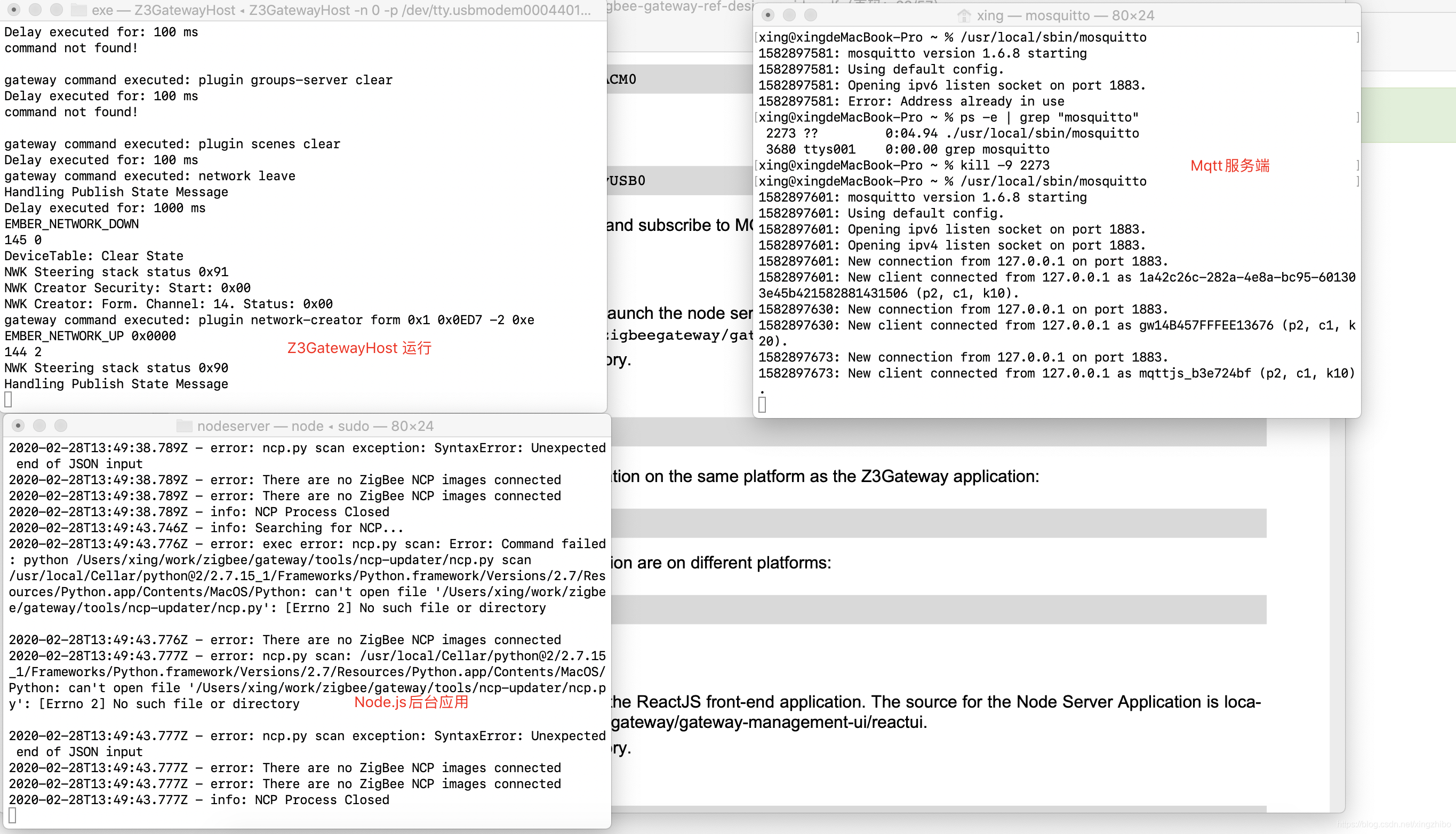Click the Z3GatewayHost terminal cursor block

coord(8,399)
